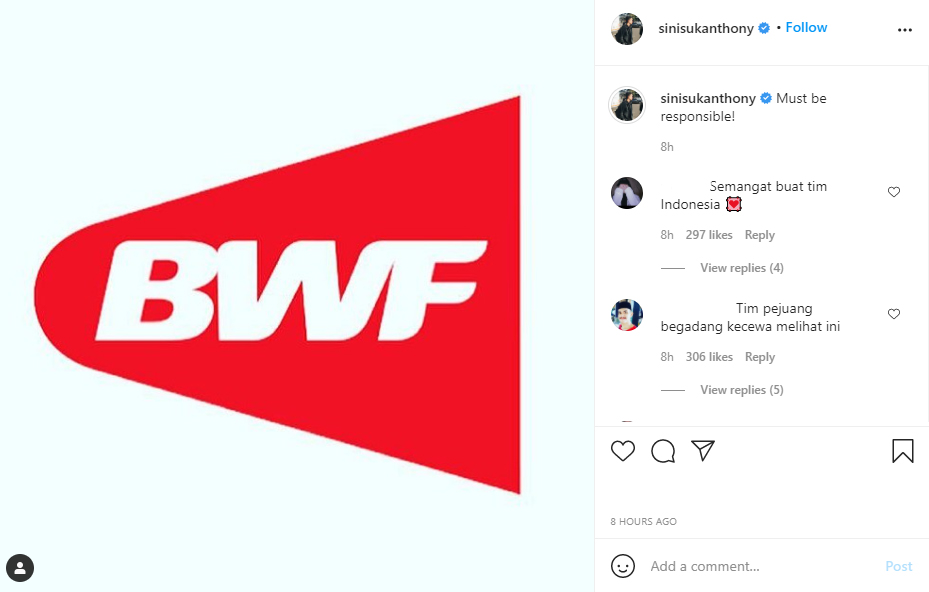Click the tagged people icon on the photo
Image resolution: width=929 pixels, height=592 pixels.
click(20, 568)
